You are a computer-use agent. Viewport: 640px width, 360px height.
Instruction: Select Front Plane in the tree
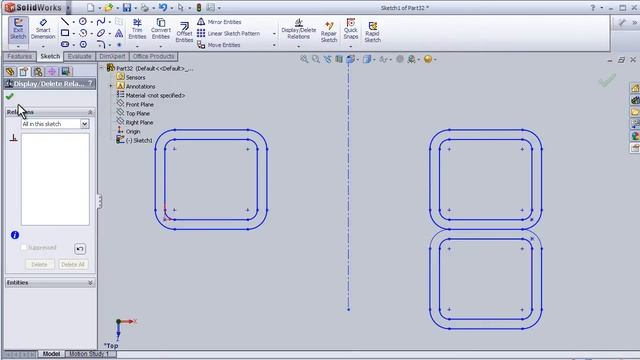point(139,104)
